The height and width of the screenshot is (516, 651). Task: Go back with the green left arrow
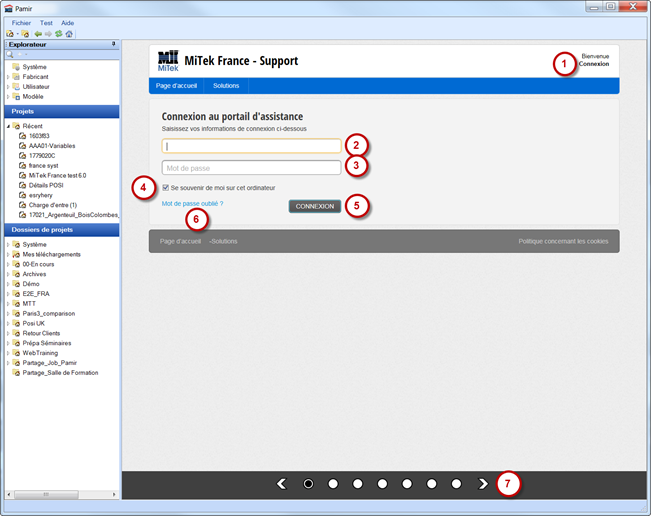tap(38, 34)
